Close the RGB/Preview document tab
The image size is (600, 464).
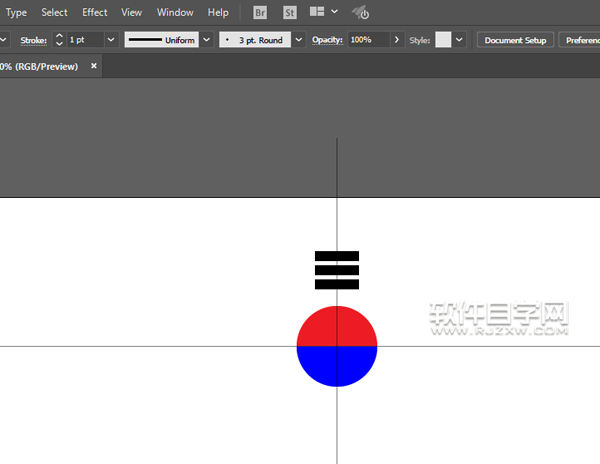[x=94, y=66]
